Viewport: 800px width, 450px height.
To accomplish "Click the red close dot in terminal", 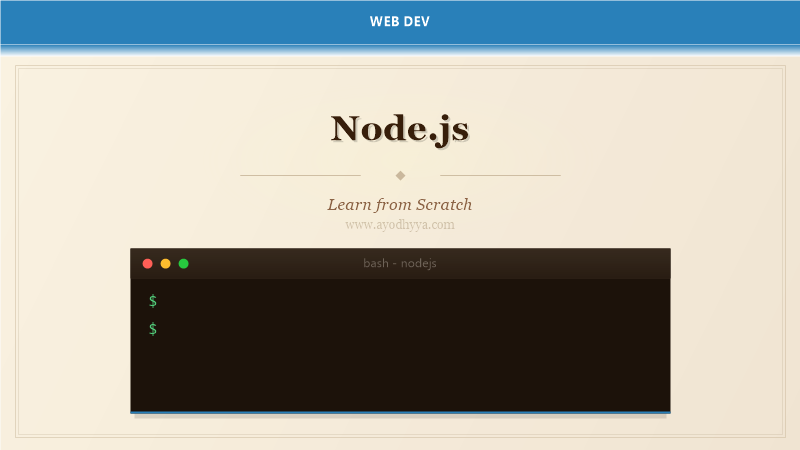I will 147,263.
